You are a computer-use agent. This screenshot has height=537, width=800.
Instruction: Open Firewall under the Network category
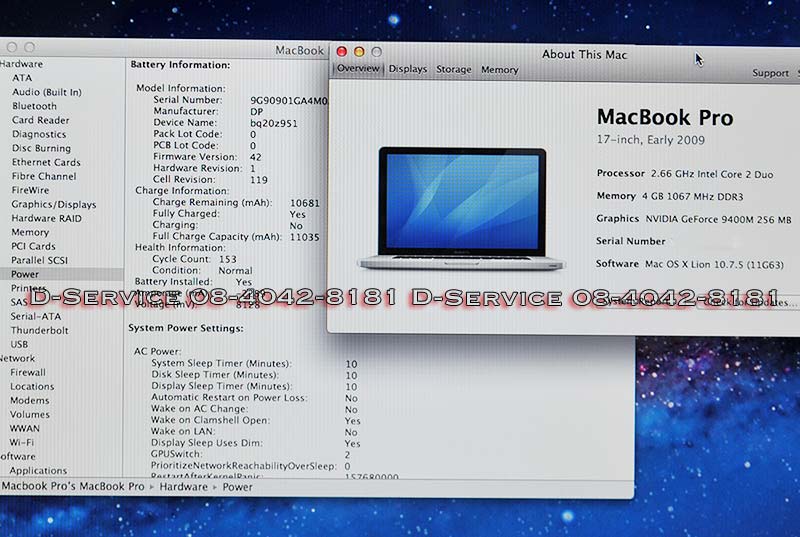[28, 372]
